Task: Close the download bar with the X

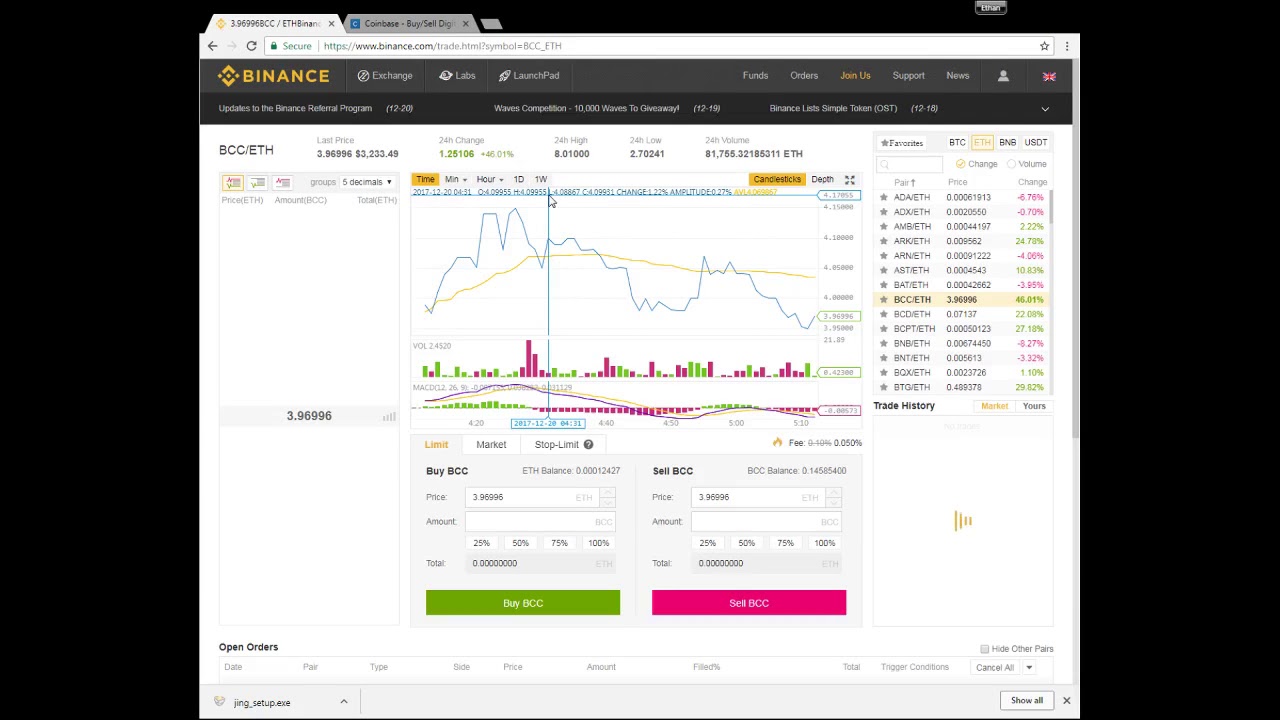Action: click(x=1066, y=700)
